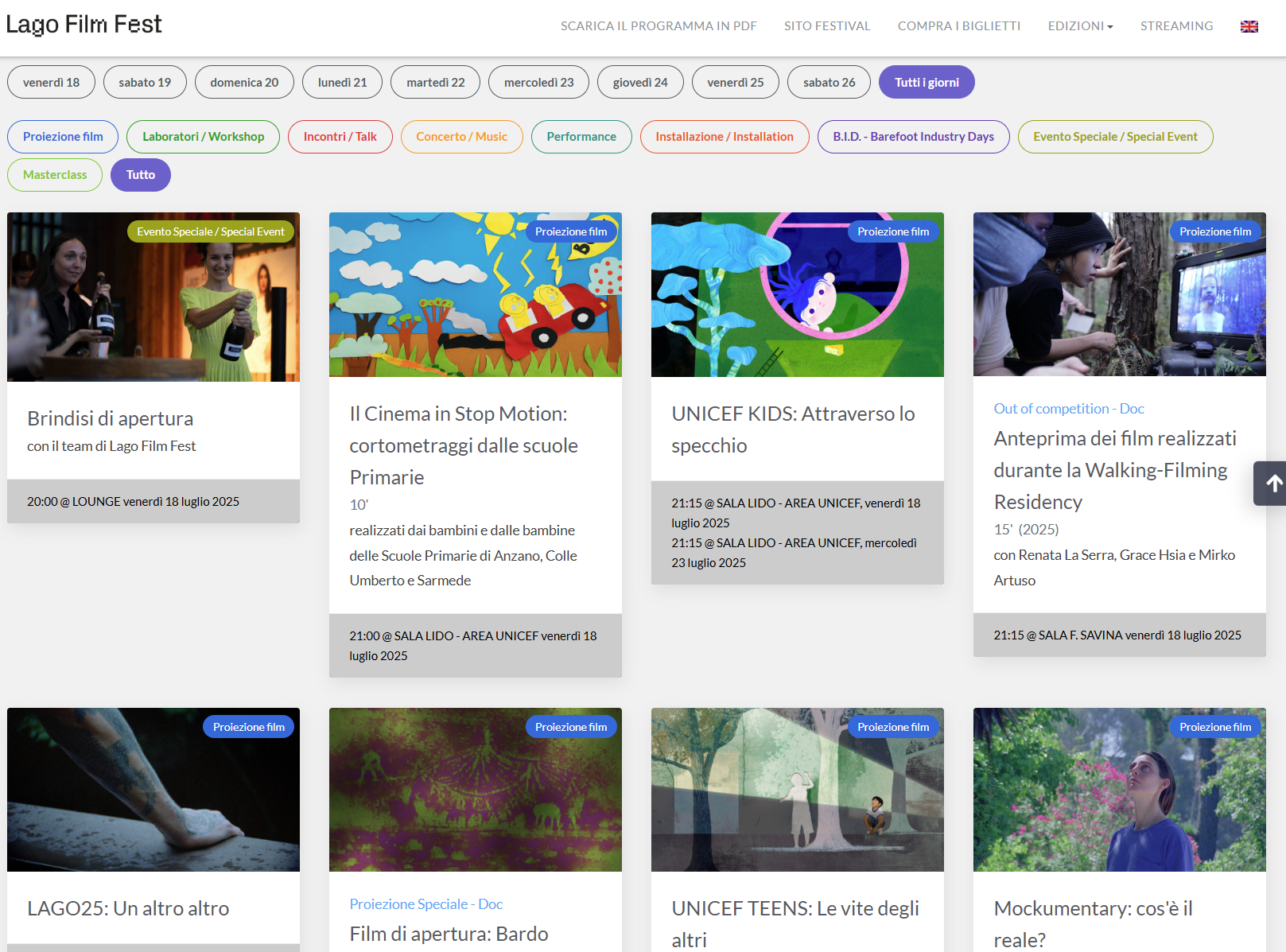Download the programme via Scarica il programma in PDF
The image size is (1286, 952).
click(x=658, y=26)
